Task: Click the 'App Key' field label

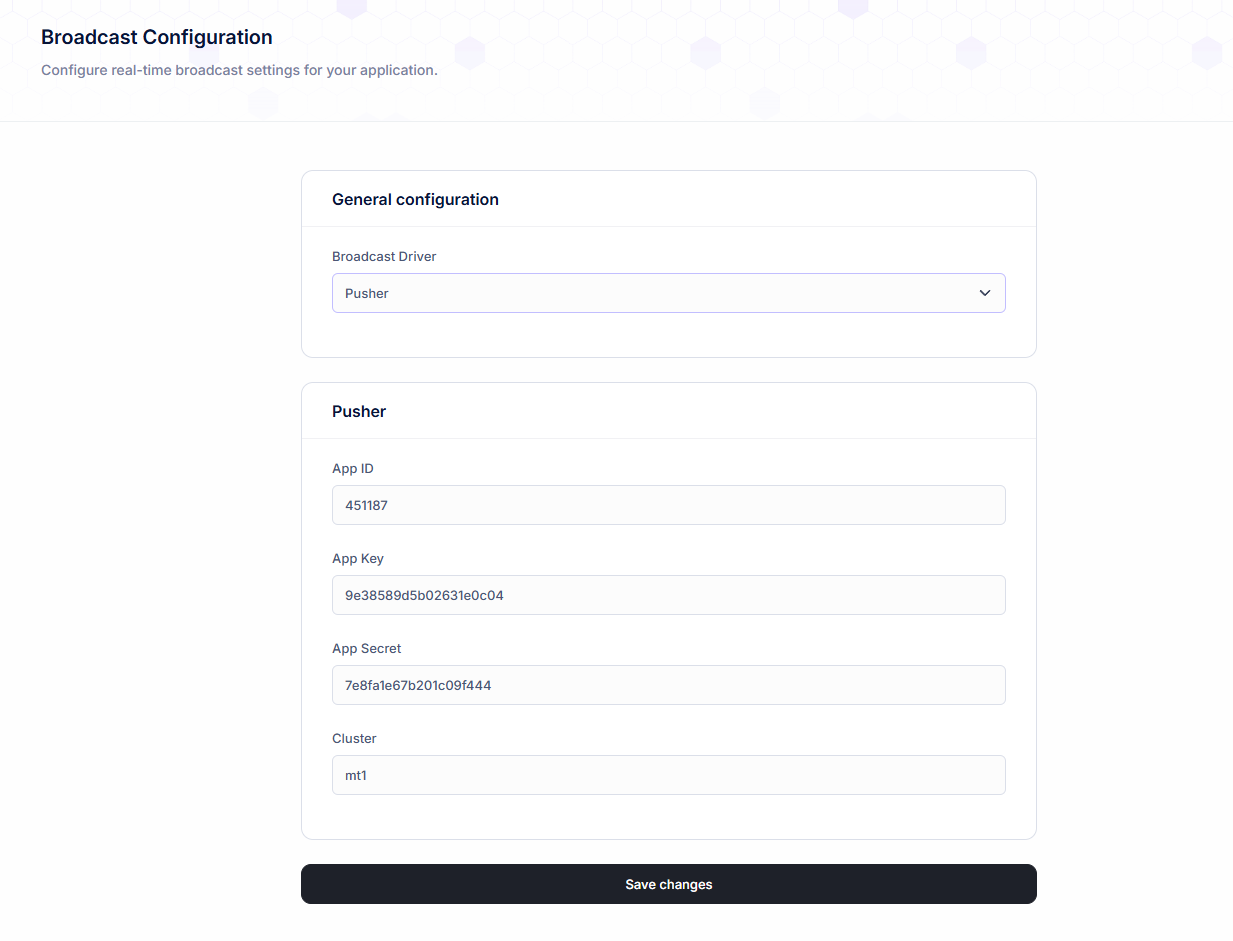Action: point(358,558)
